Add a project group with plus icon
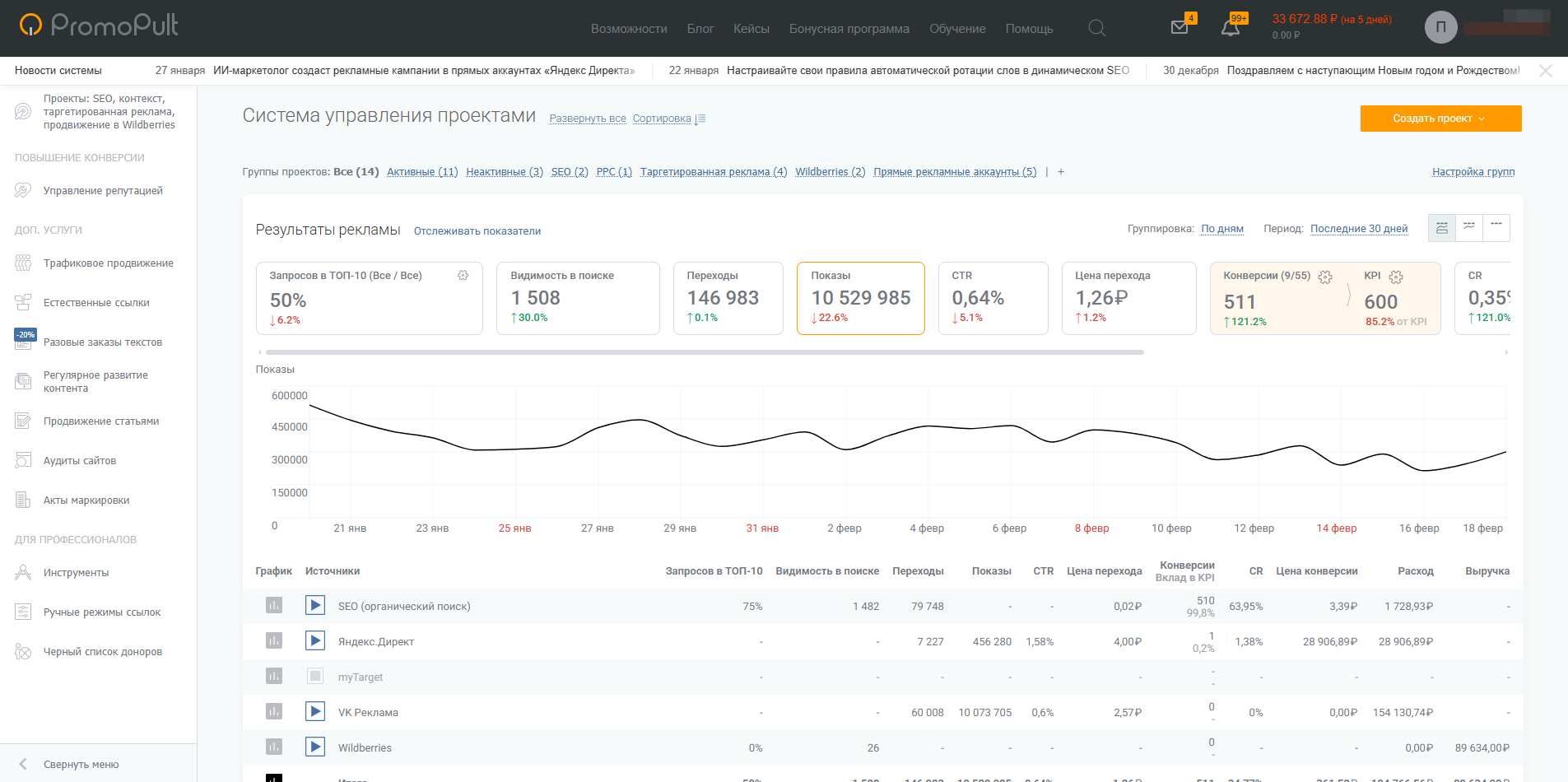The width and height of the screenshot is (1568, 782). click(x=1061, y=172)
